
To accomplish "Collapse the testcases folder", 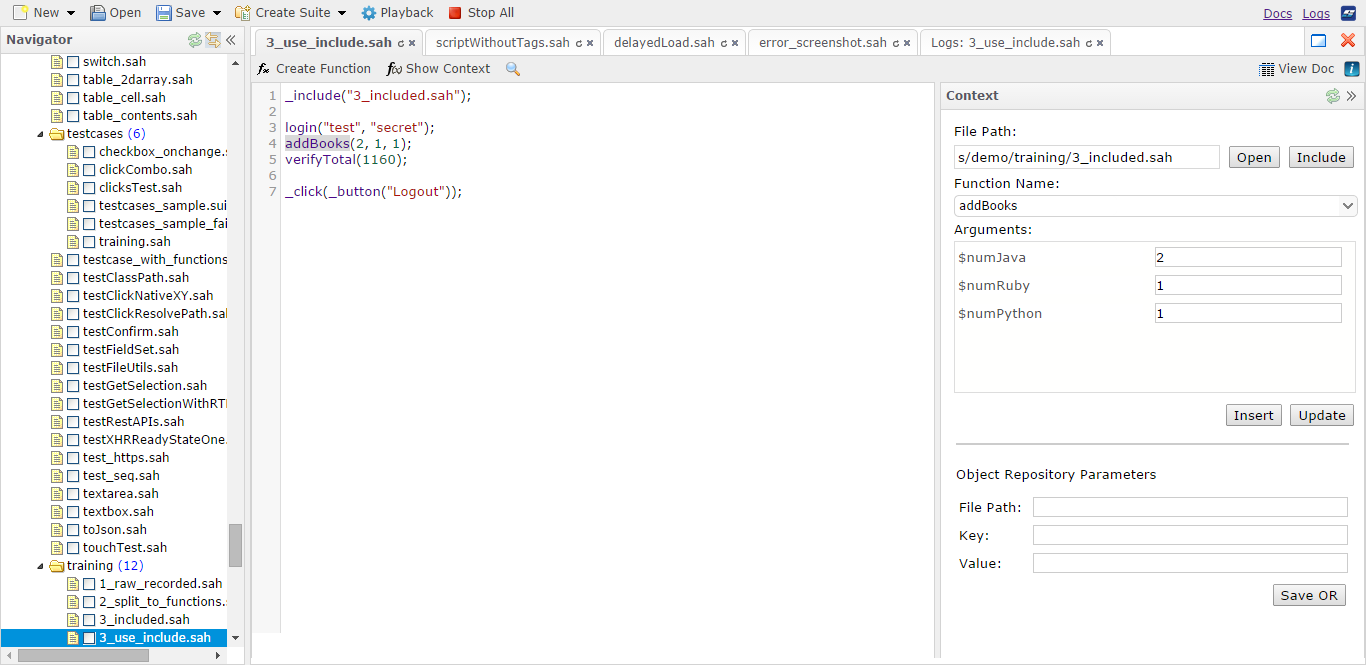I will point(41,134).
